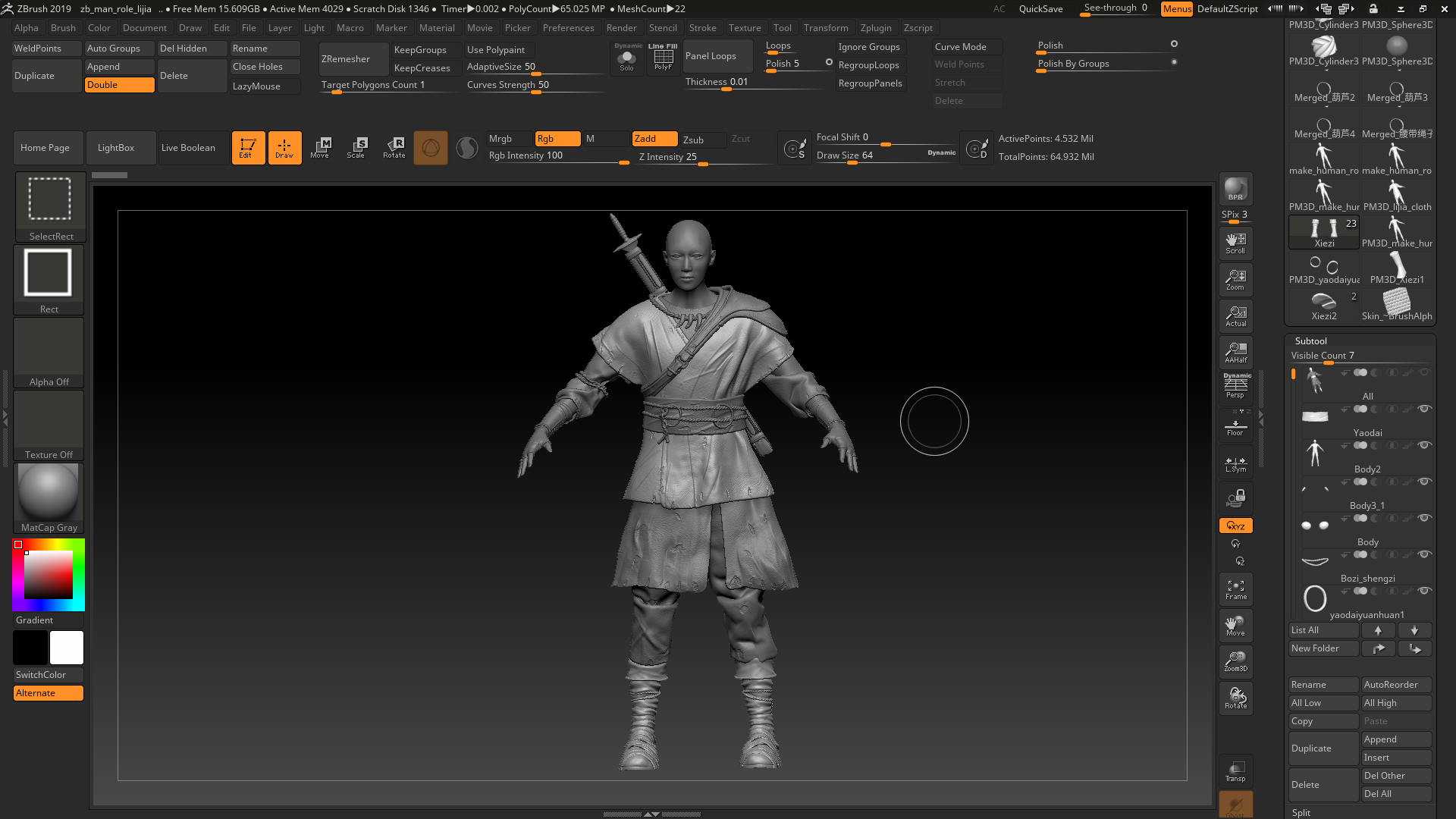Select the Scale gizmo icon
Viewport: 1456px width, 819px height.
[x=356, y=147]
